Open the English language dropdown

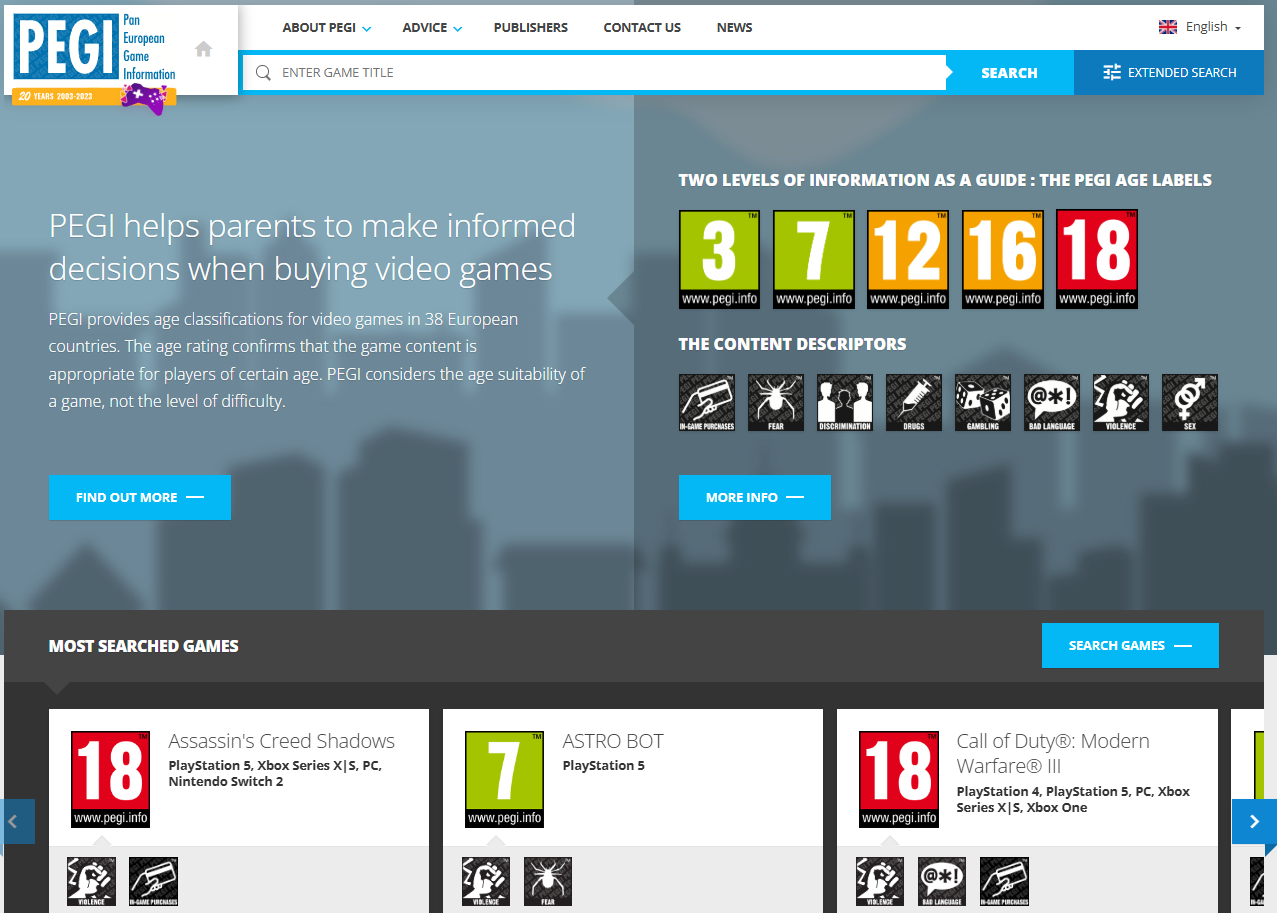pos(1200,27)
